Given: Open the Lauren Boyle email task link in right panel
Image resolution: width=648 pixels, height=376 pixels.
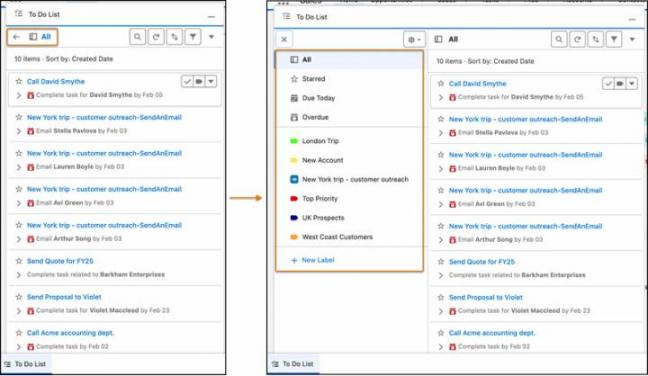Looking at the screenshot, I should pos(526,155).
